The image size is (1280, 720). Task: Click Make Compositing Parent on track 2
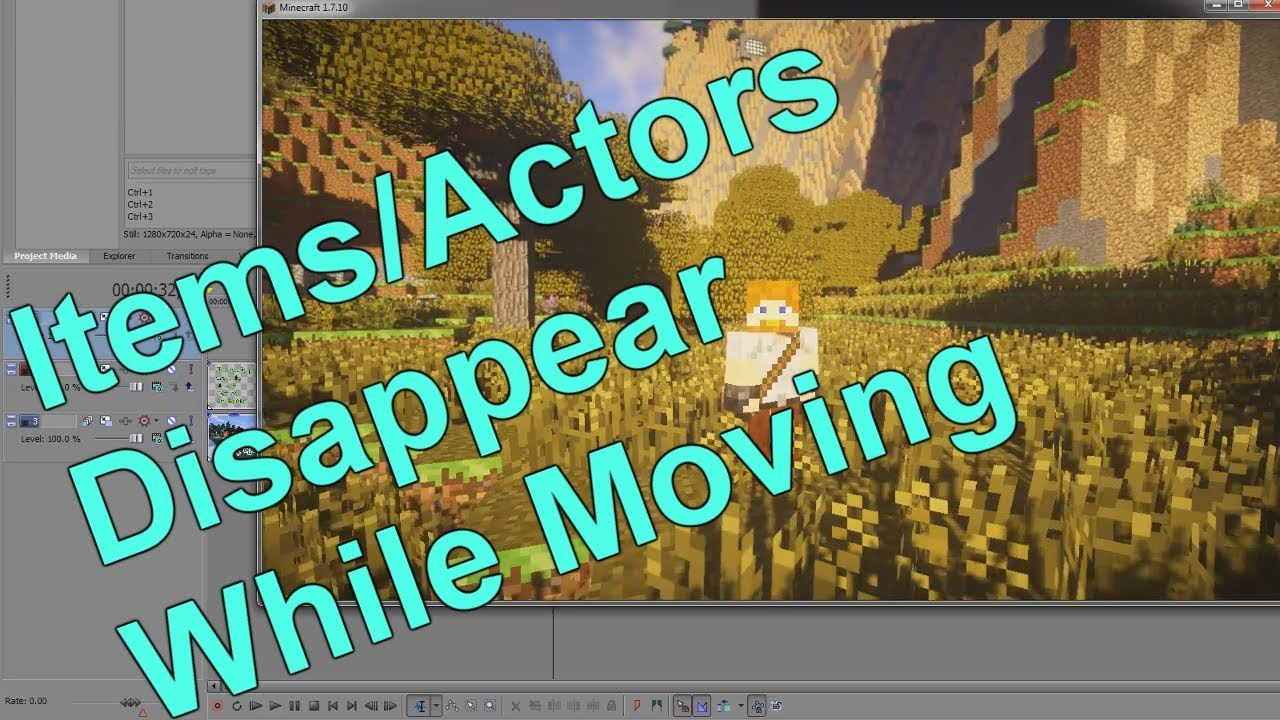pyautogui.click(x=189, y=387)
